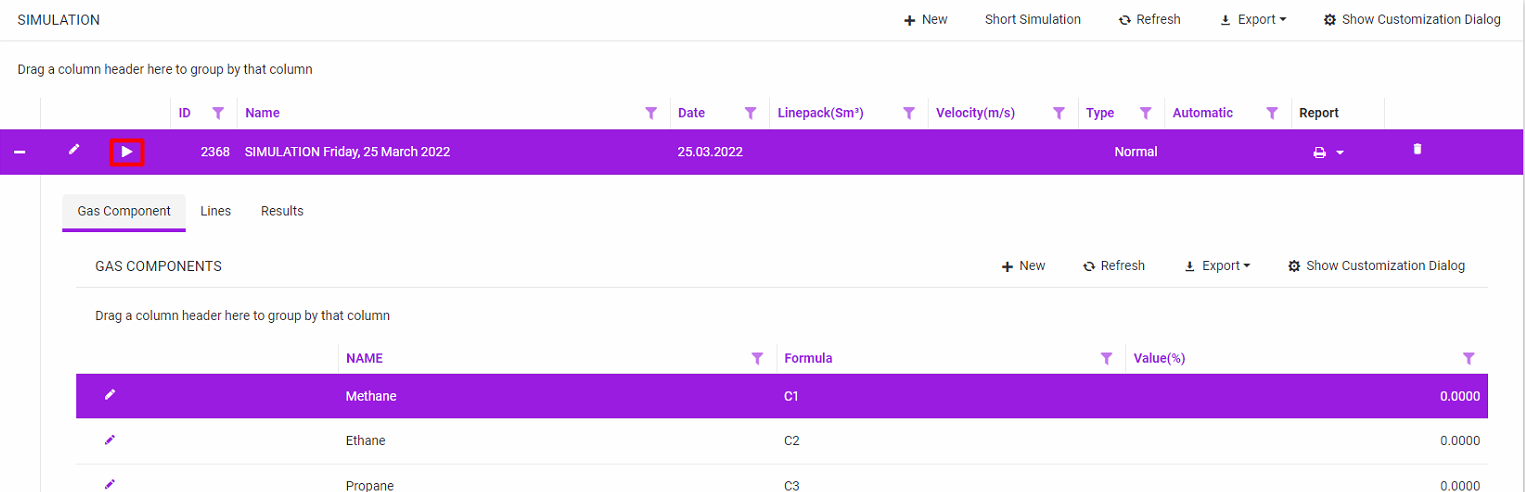
Task: Collapse the simulation 2368 row
Action: 19,152
